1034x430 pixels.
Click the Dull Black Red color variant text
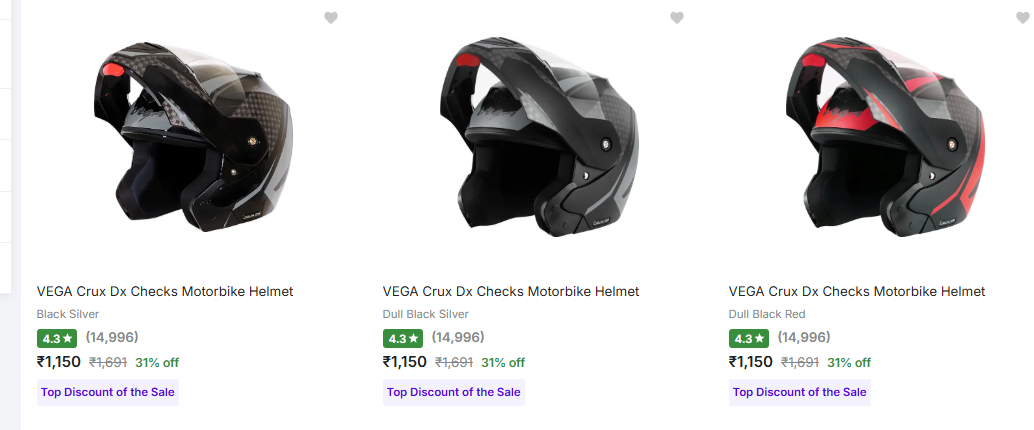tap(767, 314)
